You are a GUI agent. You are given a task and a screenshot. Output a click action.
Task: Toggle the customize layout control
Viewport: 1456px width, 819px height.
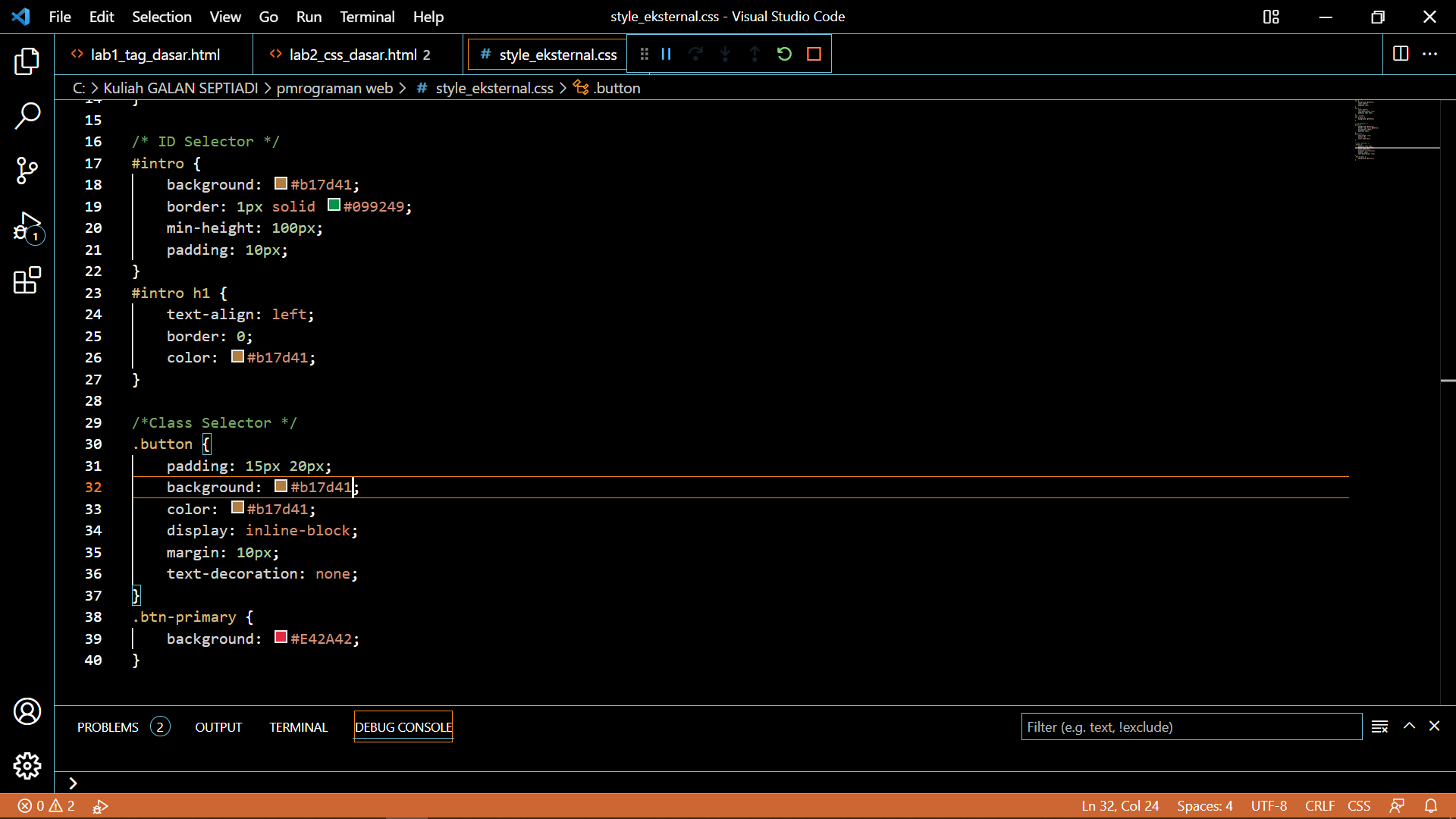(x=1271, y=17)
